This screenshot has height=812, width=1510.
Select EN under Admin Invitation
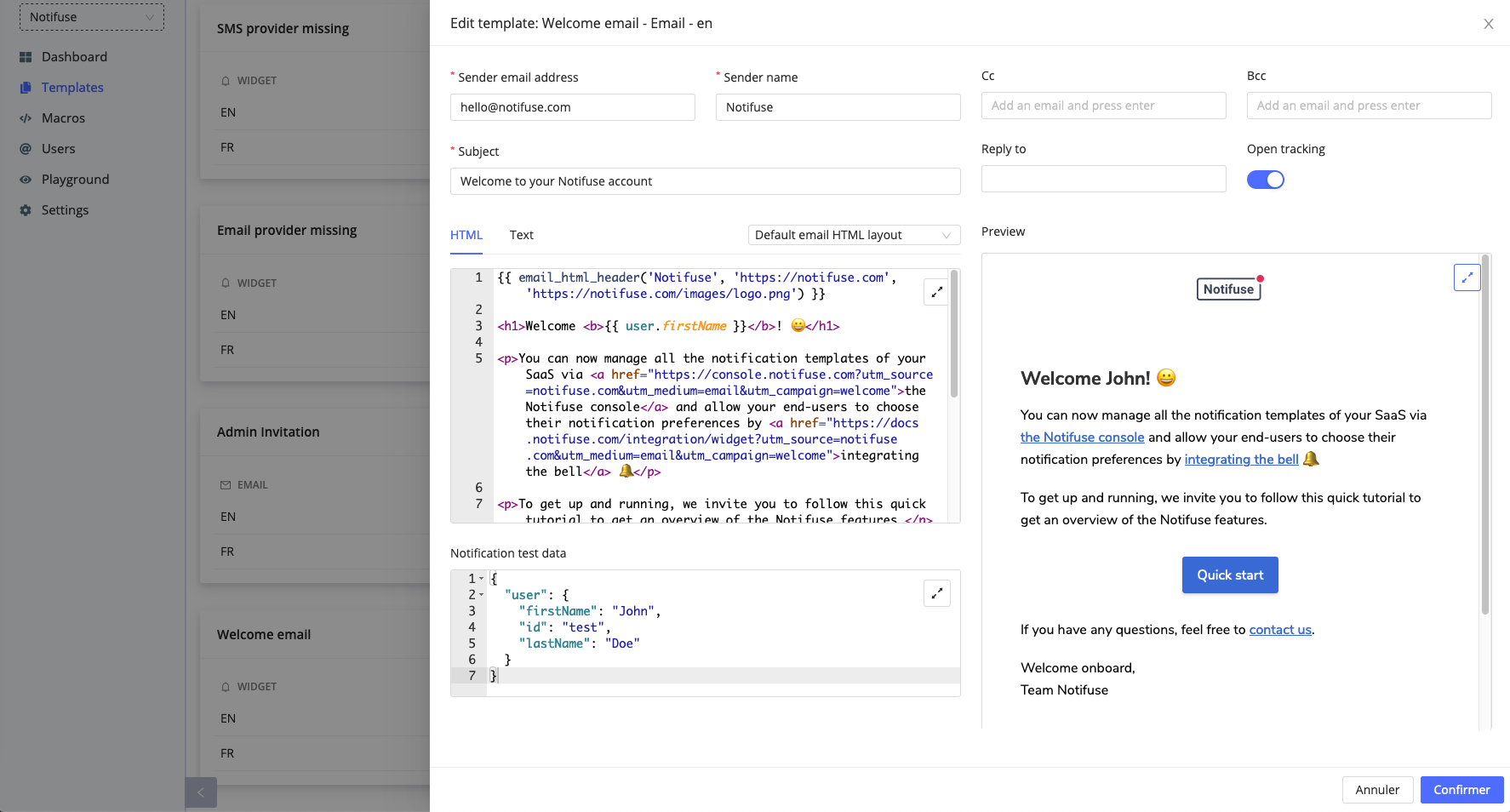pyautogui.click(x=228, y=517)
